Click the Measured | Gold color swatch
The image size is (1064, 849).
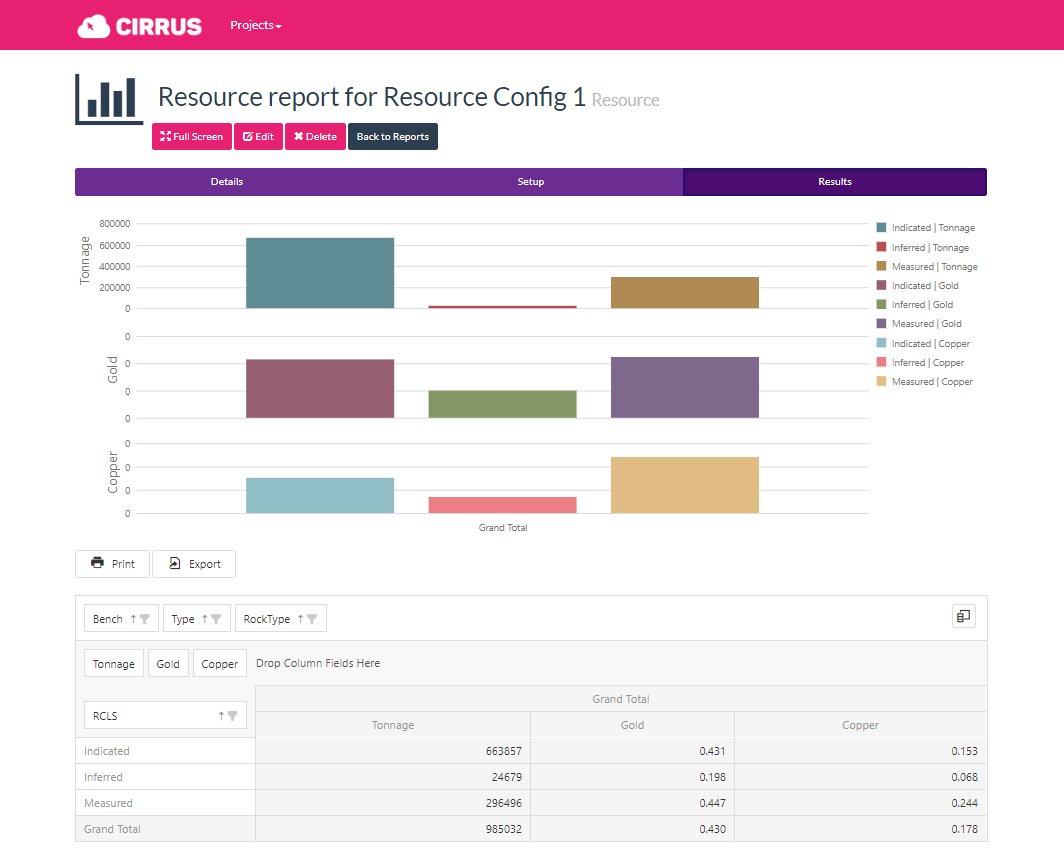click(881, 324)
